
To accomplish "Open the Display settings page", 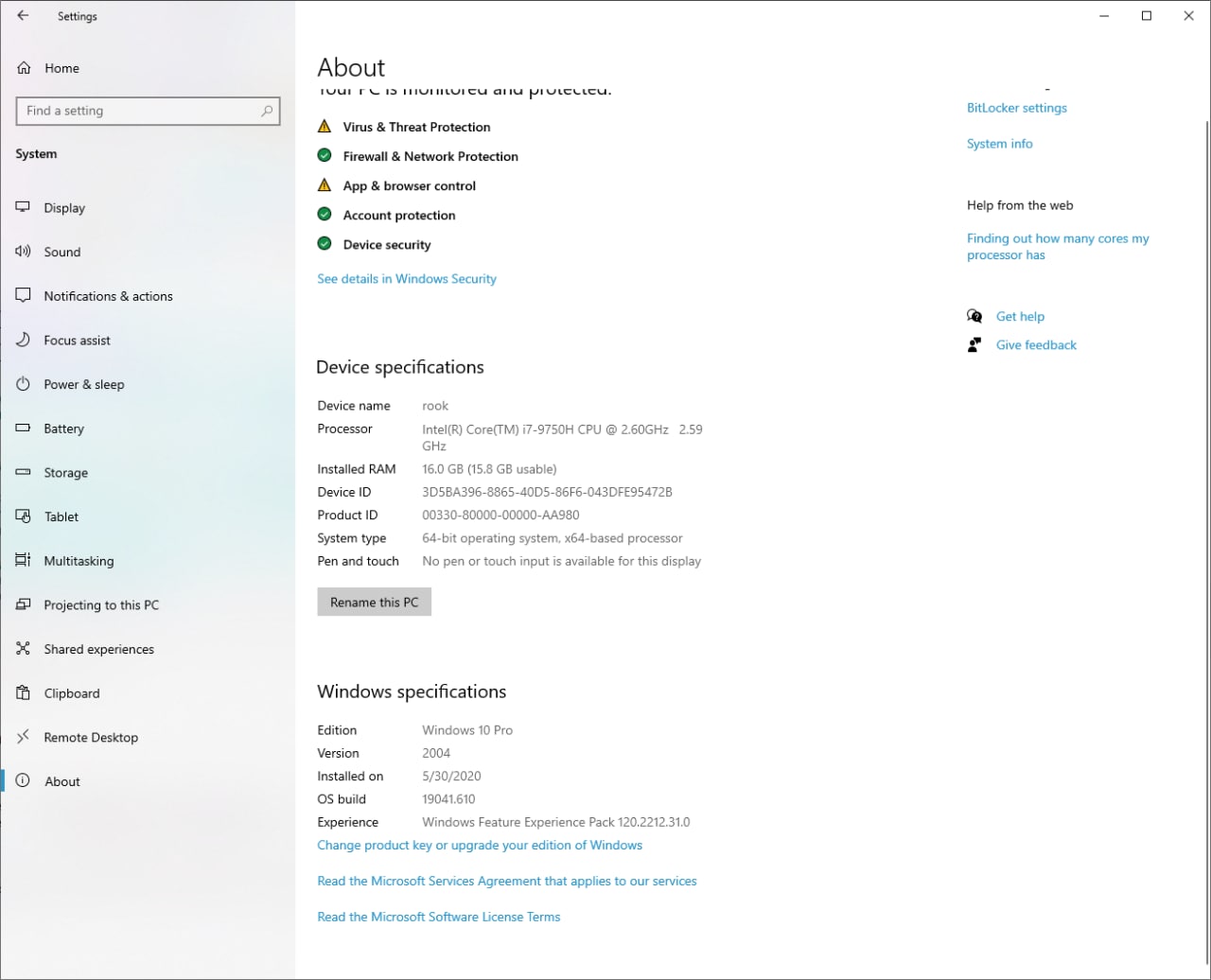I will coord(148,208).
